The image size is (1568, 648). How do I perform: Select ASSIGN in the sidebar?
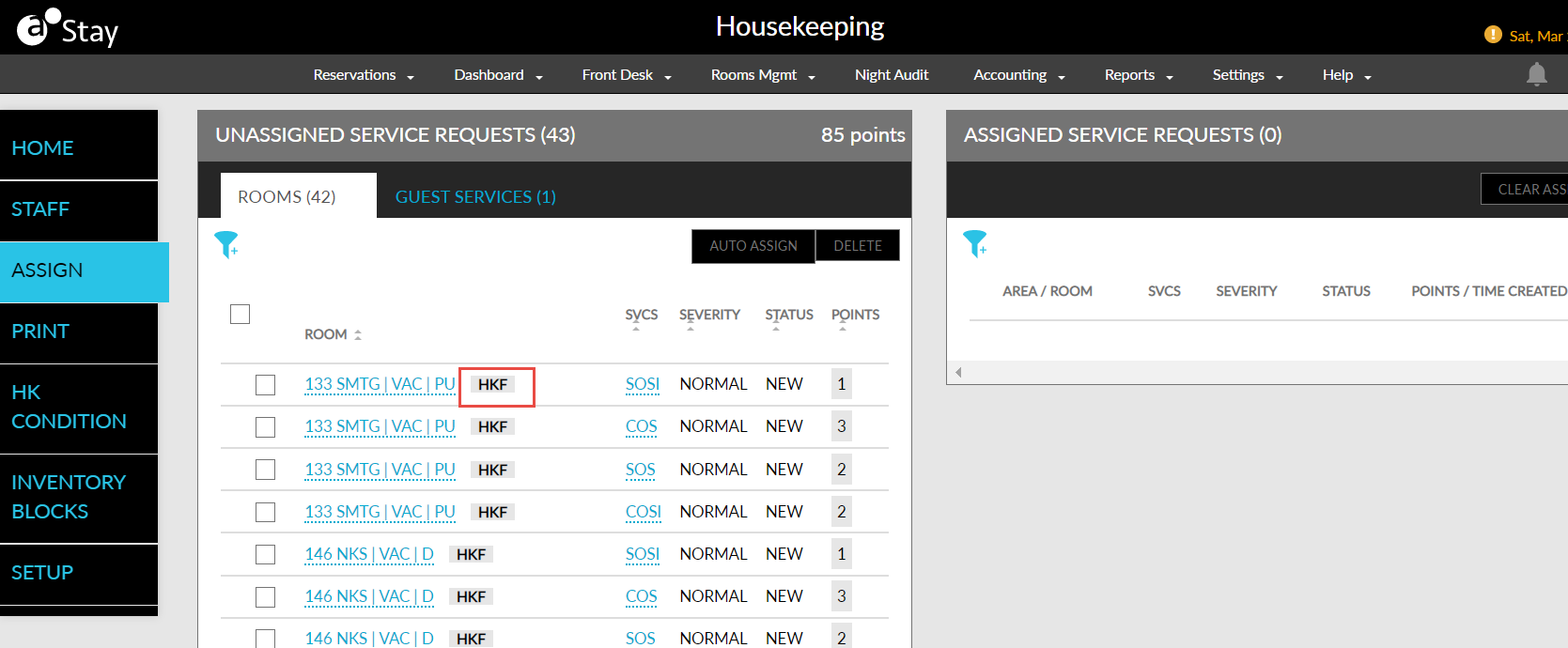pyautogui.click(x=85, y=271)
